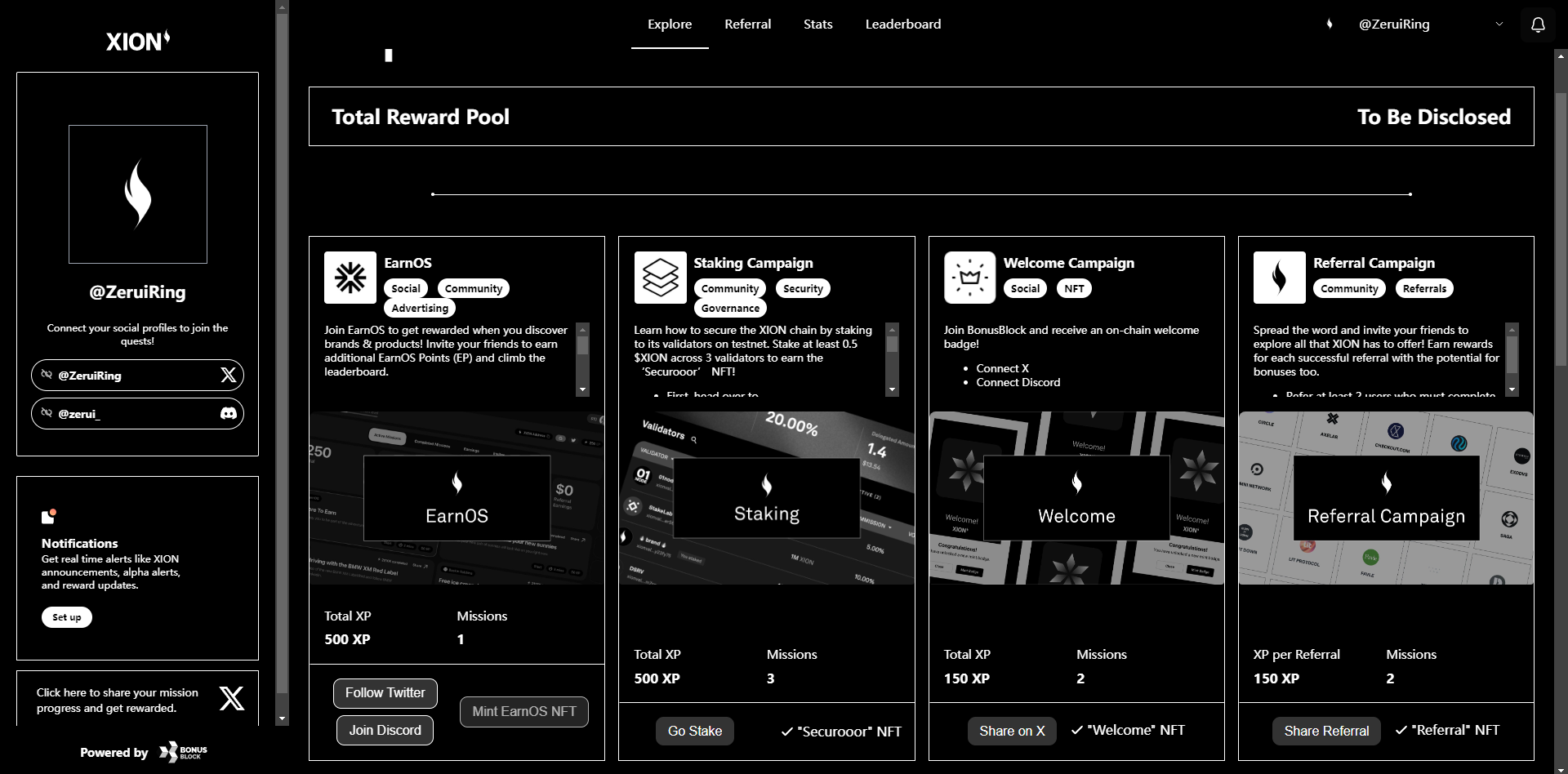Click the Welcome Campaign crown icon

969,278
